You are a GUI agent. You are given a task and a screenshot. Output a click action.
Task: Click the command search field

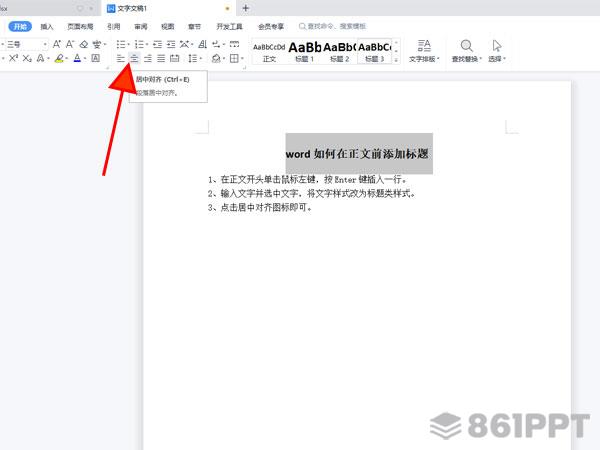point(332,26)
